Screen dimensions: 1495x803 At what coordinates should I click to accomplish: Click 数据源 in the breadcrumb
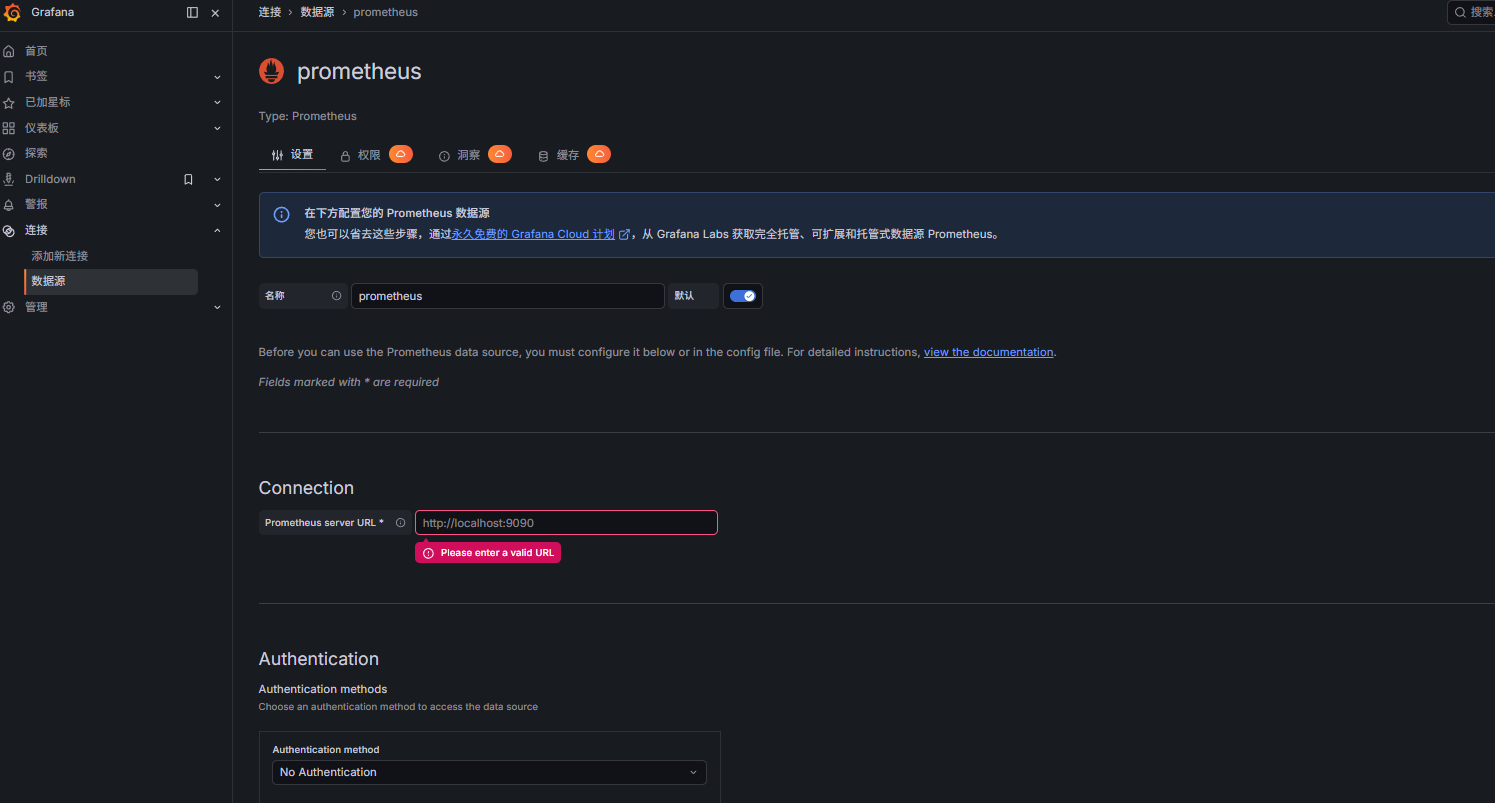click(x=317, y=12)
